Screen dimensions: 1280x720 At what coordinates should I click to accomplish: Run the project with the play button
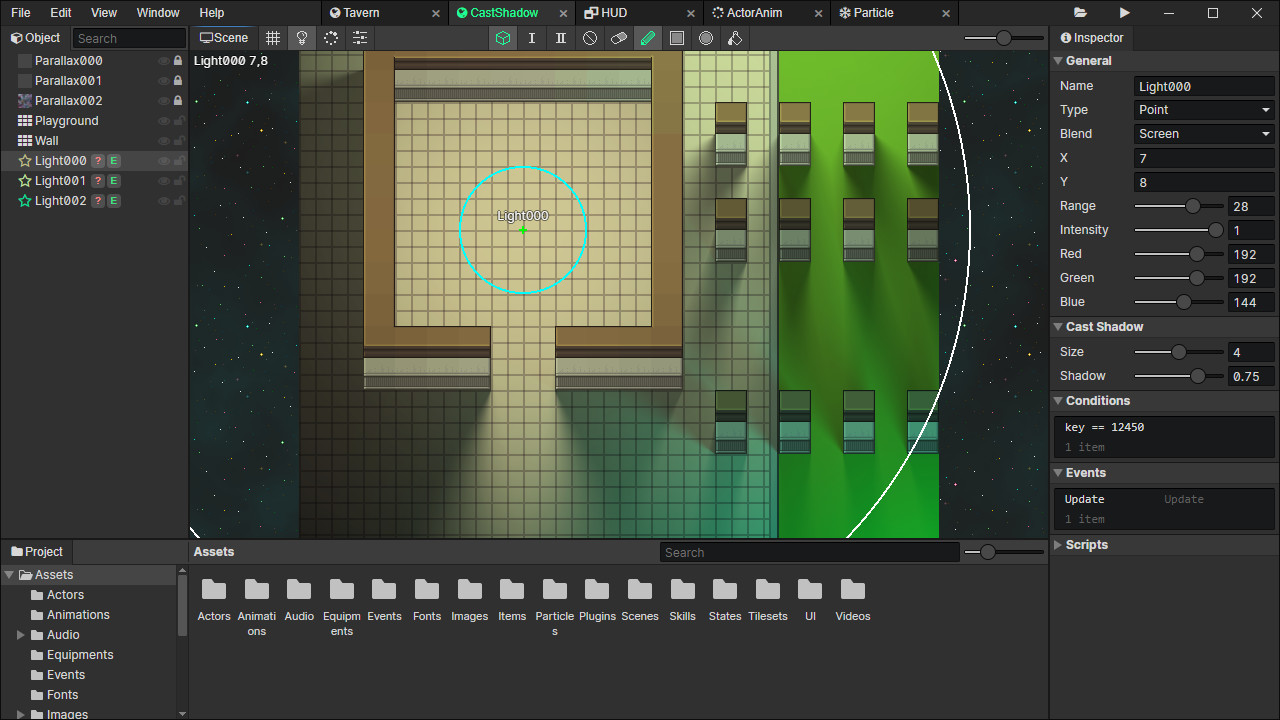click(x=1124, y=12)
